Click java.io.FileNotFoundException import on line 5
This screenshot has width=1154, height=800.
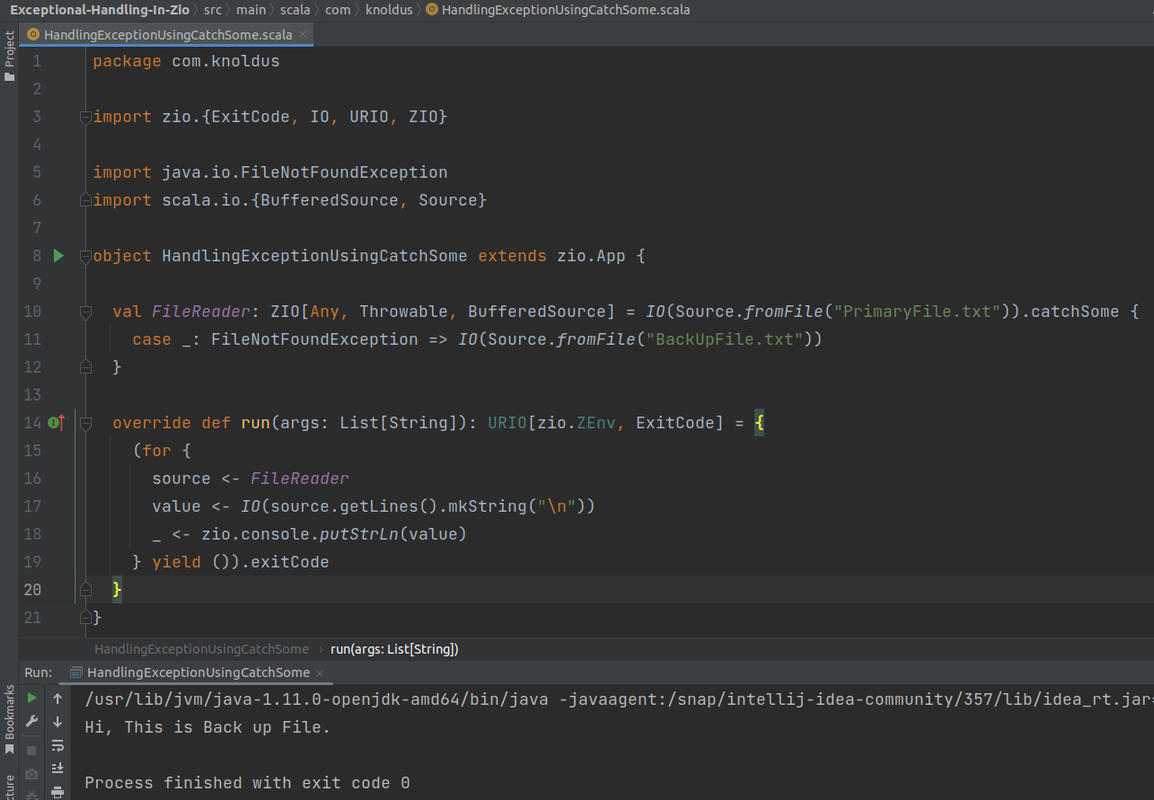(x=305, y=172)
